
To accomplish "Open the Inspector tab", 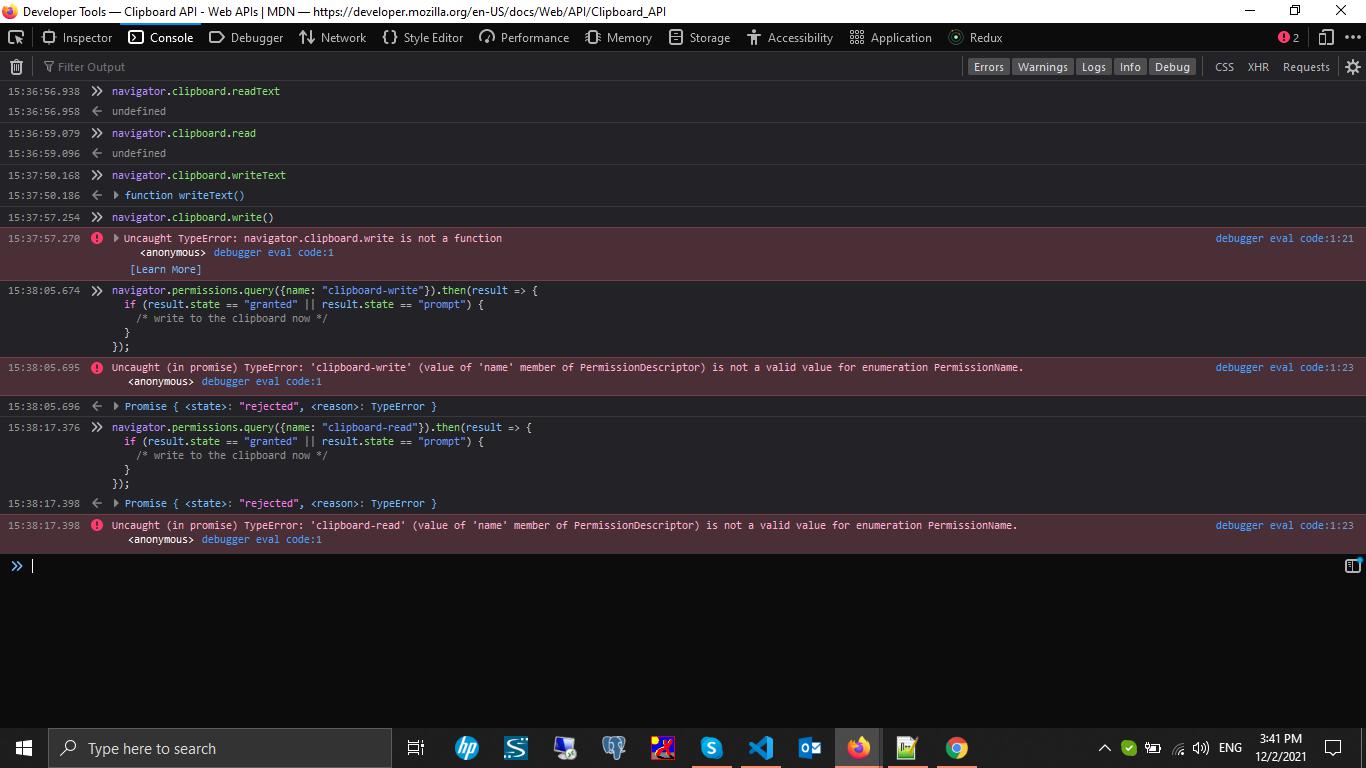I will [77, 37].
